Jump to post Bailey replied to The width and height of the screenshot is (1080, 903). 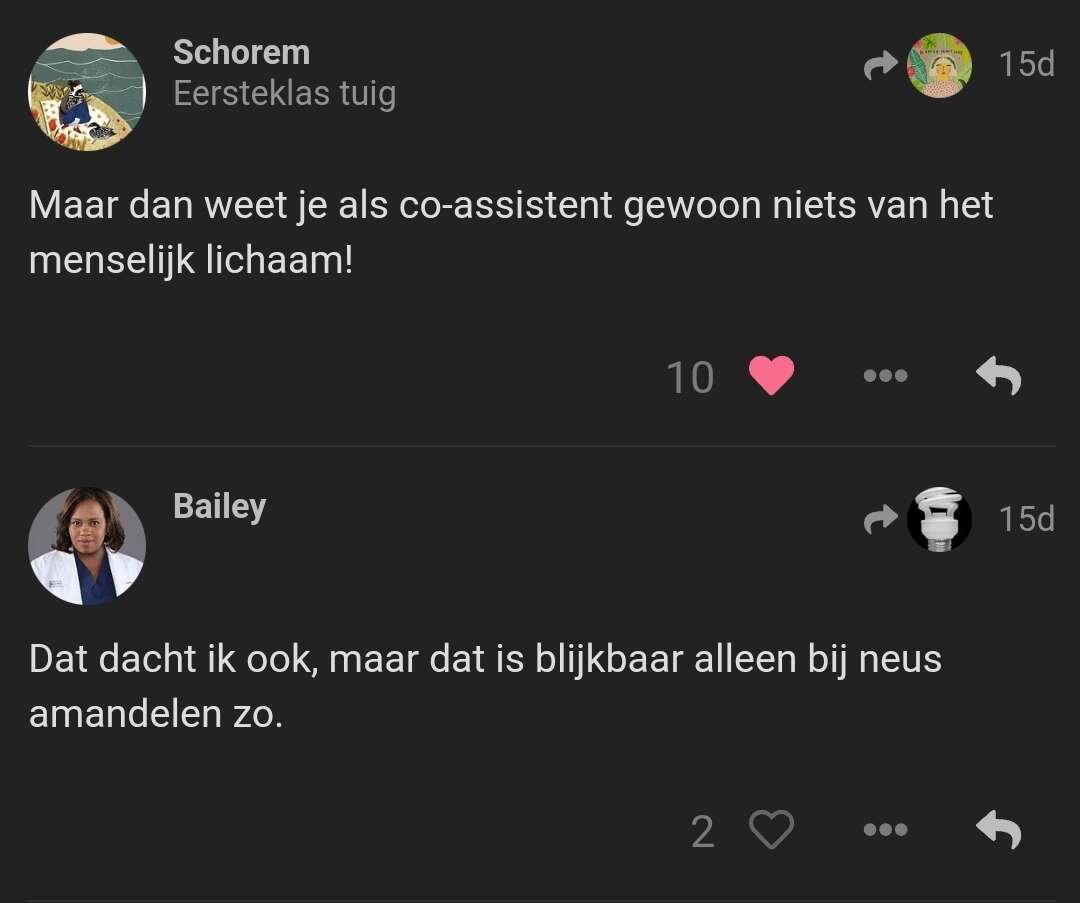pyautogui.click(x=881, y=519)
